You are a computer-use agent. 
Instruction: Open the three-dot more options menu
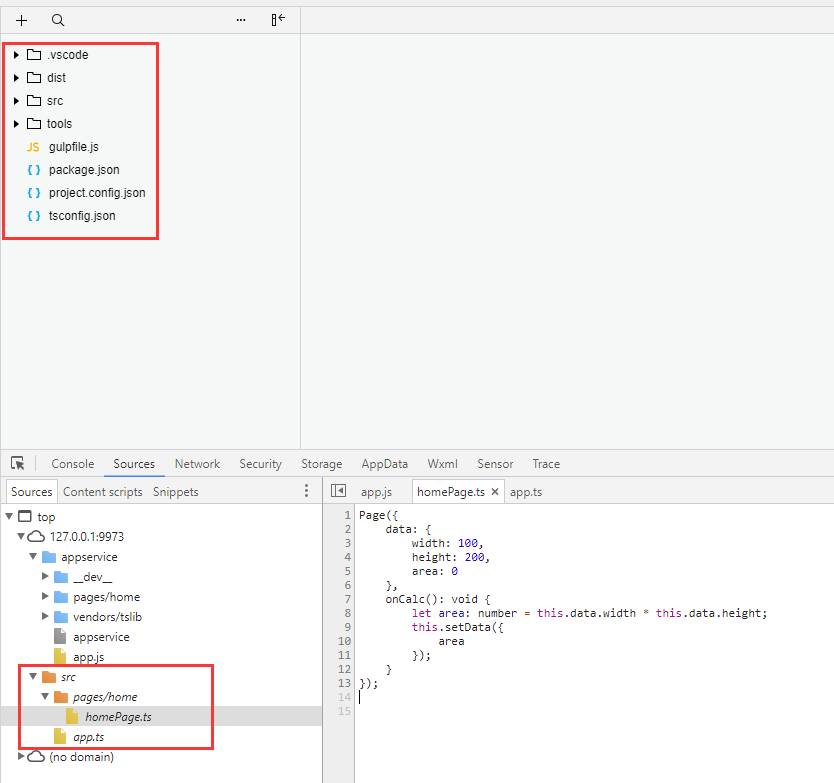pyautogui.click(x=241, y=20)
